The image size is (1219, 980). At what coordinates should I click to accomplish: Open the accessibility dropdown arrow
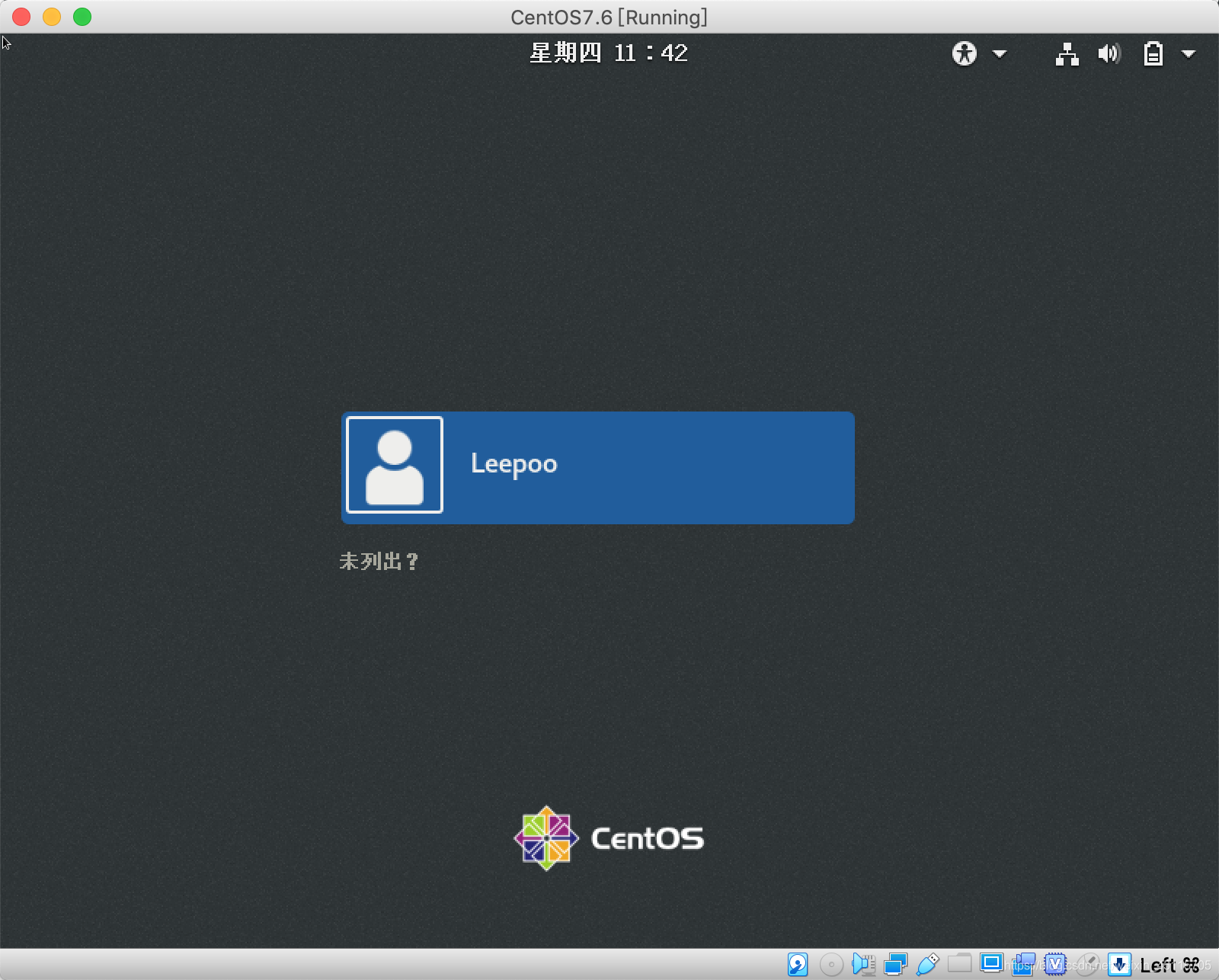point(998,53)
